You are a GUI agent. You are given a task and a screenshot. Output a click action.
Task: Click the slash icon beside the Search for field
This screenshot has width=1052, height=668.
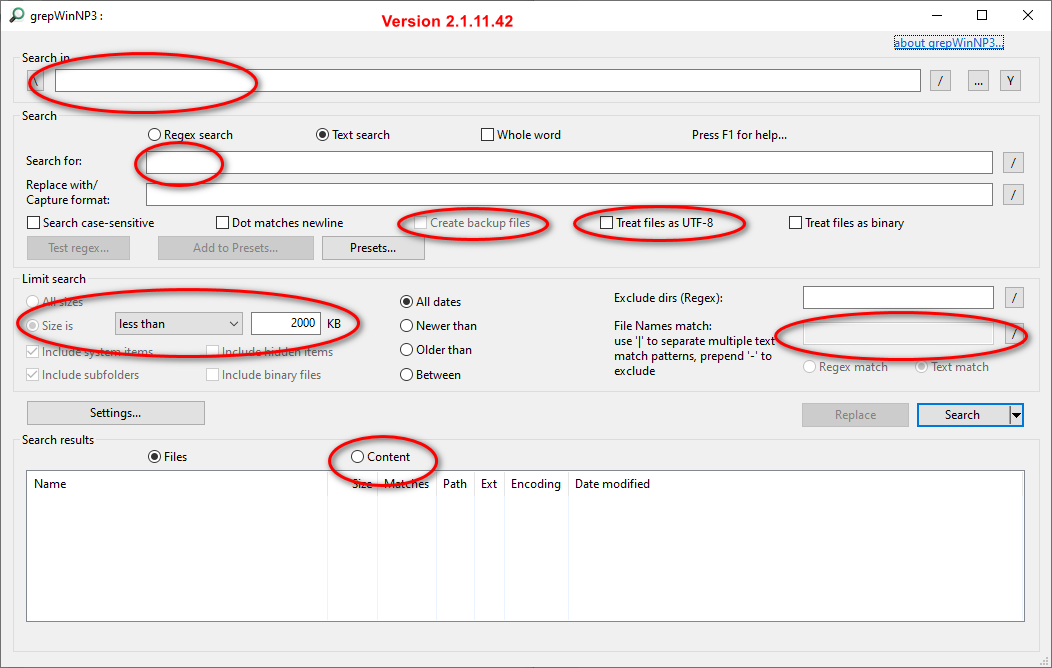pos(1013,161)
